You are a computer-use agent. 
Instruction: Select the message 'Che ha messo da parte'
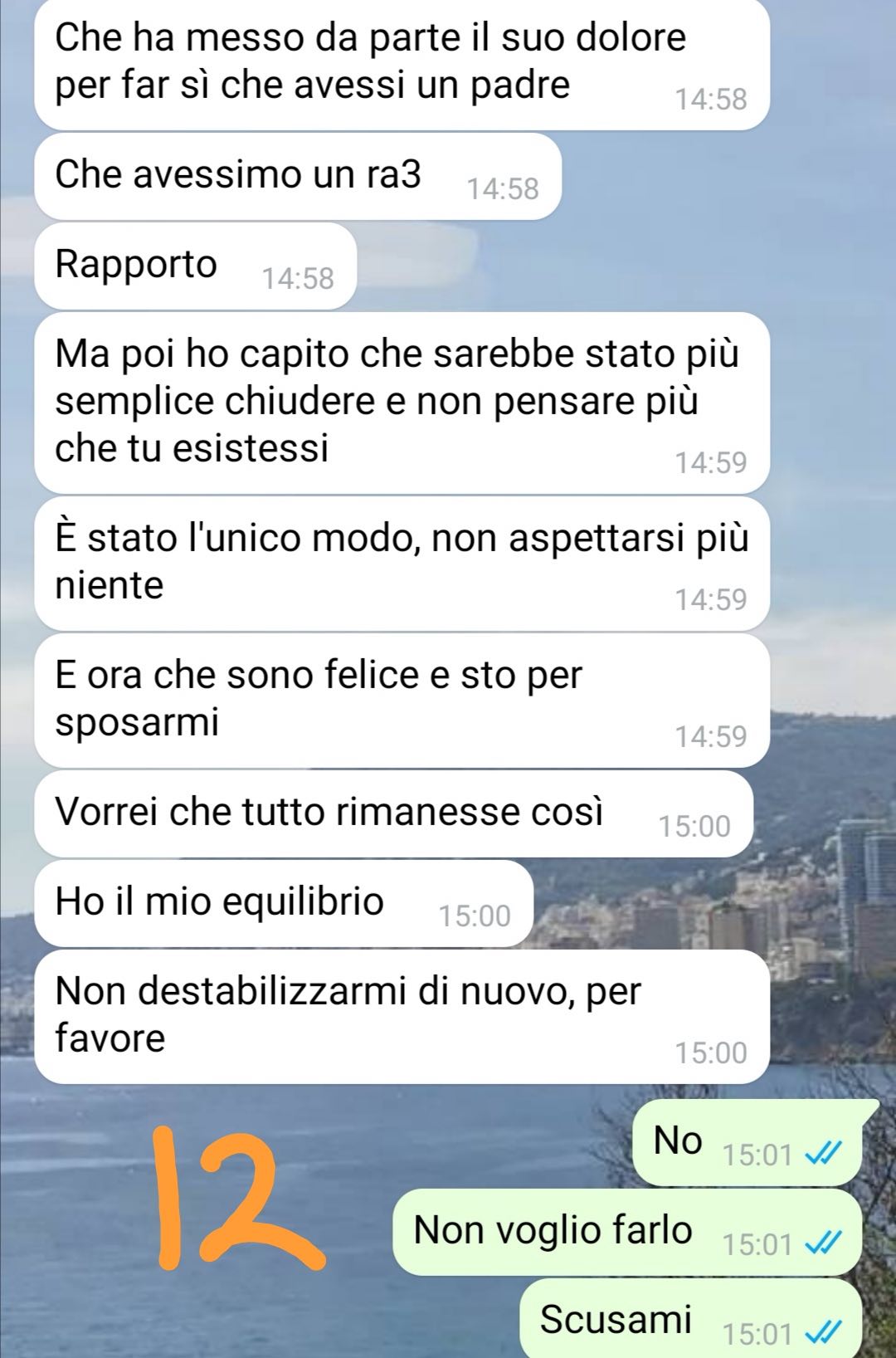(402, 63)
